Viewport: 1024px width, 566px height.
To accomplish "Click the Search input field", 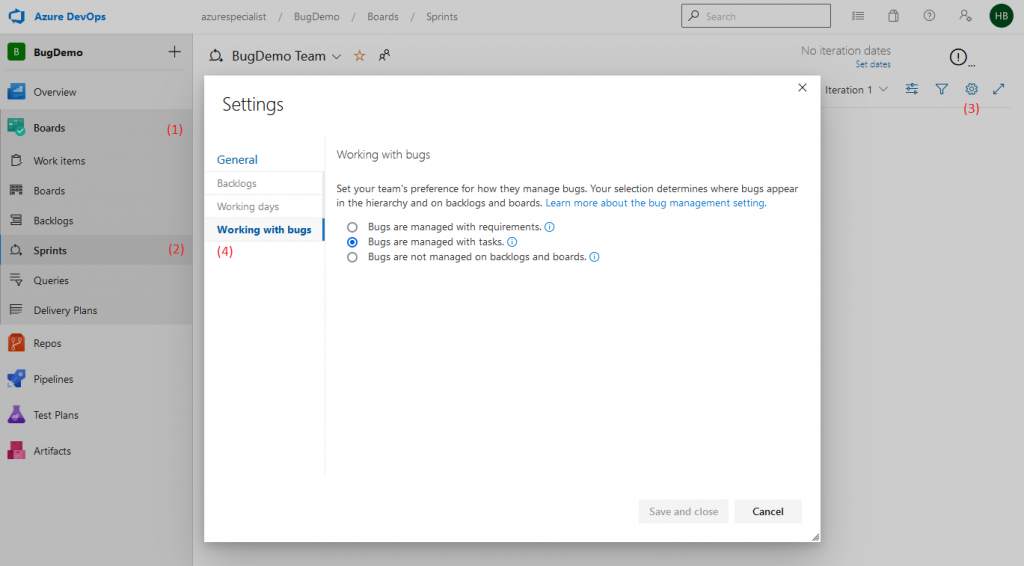I will point(756,16).
